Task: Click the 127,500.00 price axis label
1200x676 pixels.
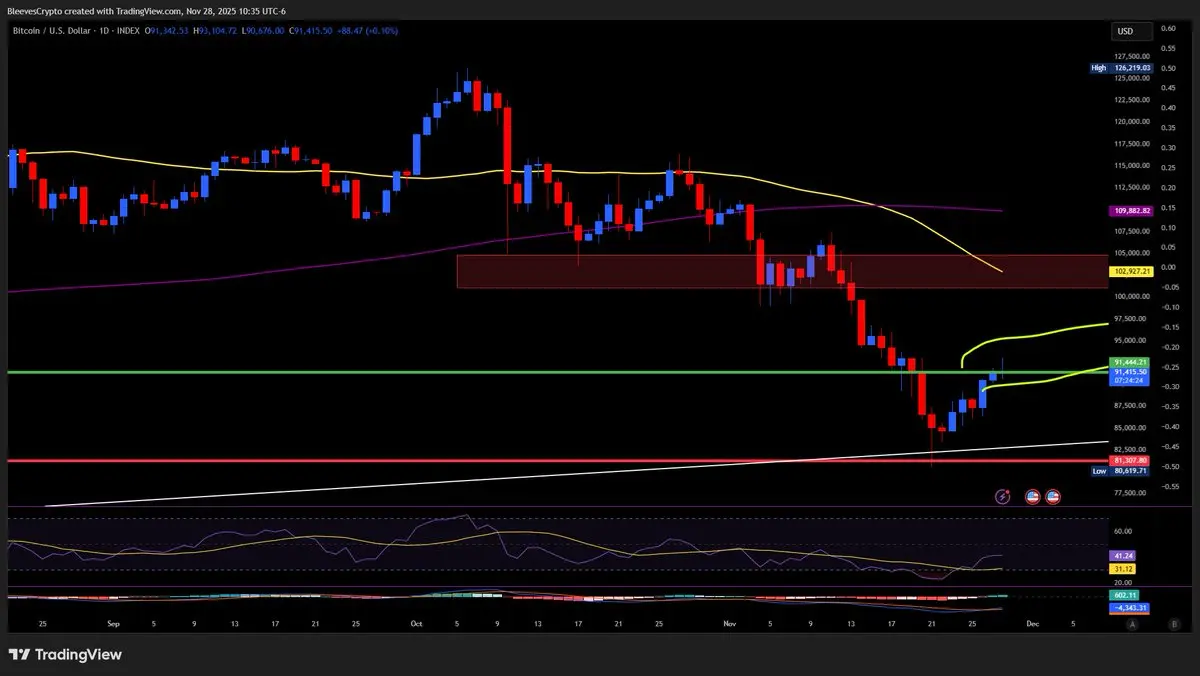Action: pyautogui.click(x=1133, y=55)
